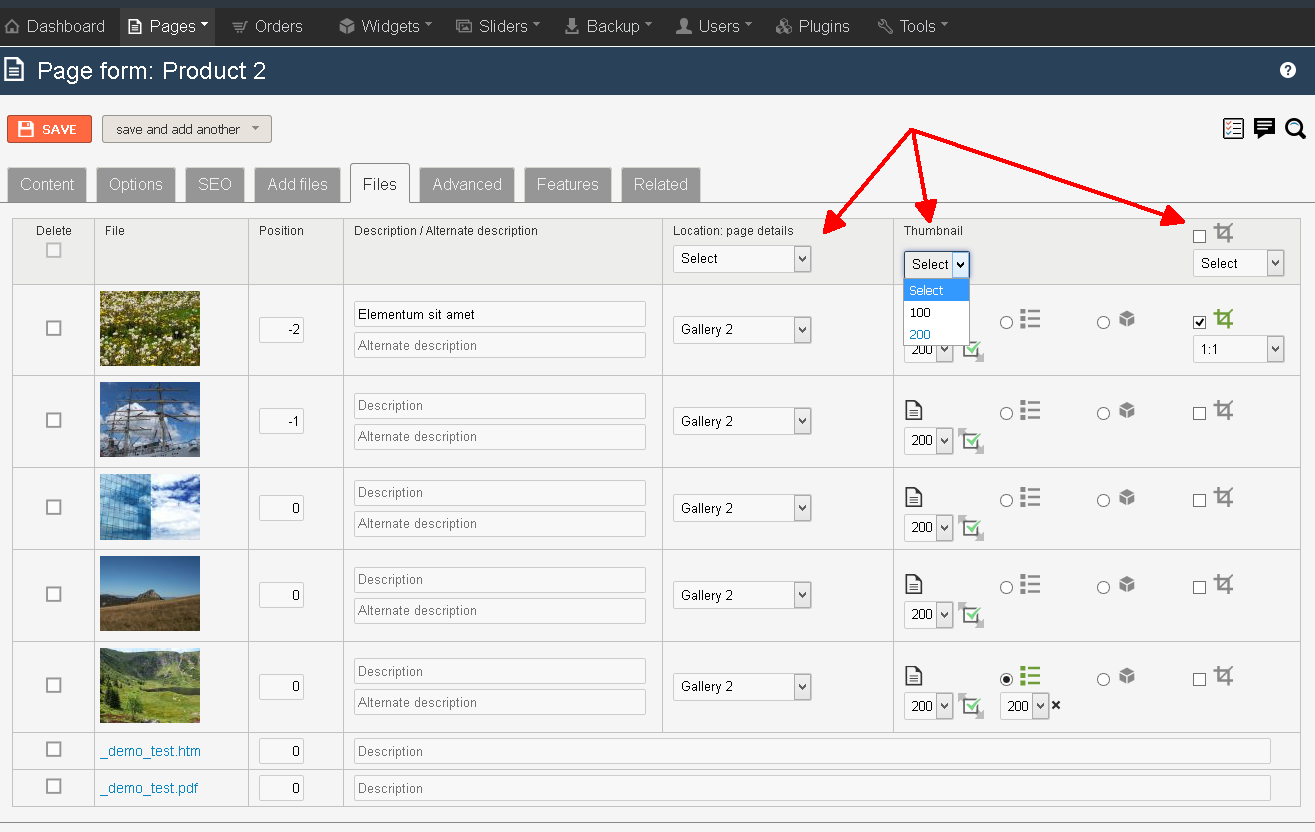The height and width of the screenshot is (832, 1315).
Task: Click the page details icon in the glass building row
Action: 913,496
